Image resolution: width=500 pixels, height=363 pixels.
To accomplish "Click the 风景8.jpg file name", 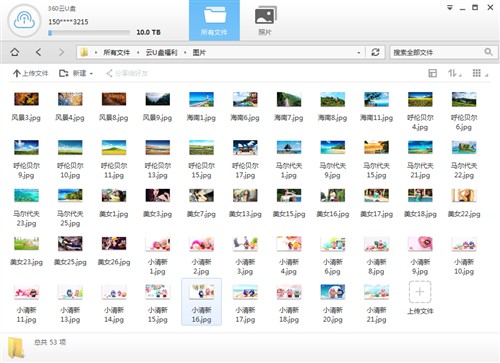I will click(x=114, y=117).
